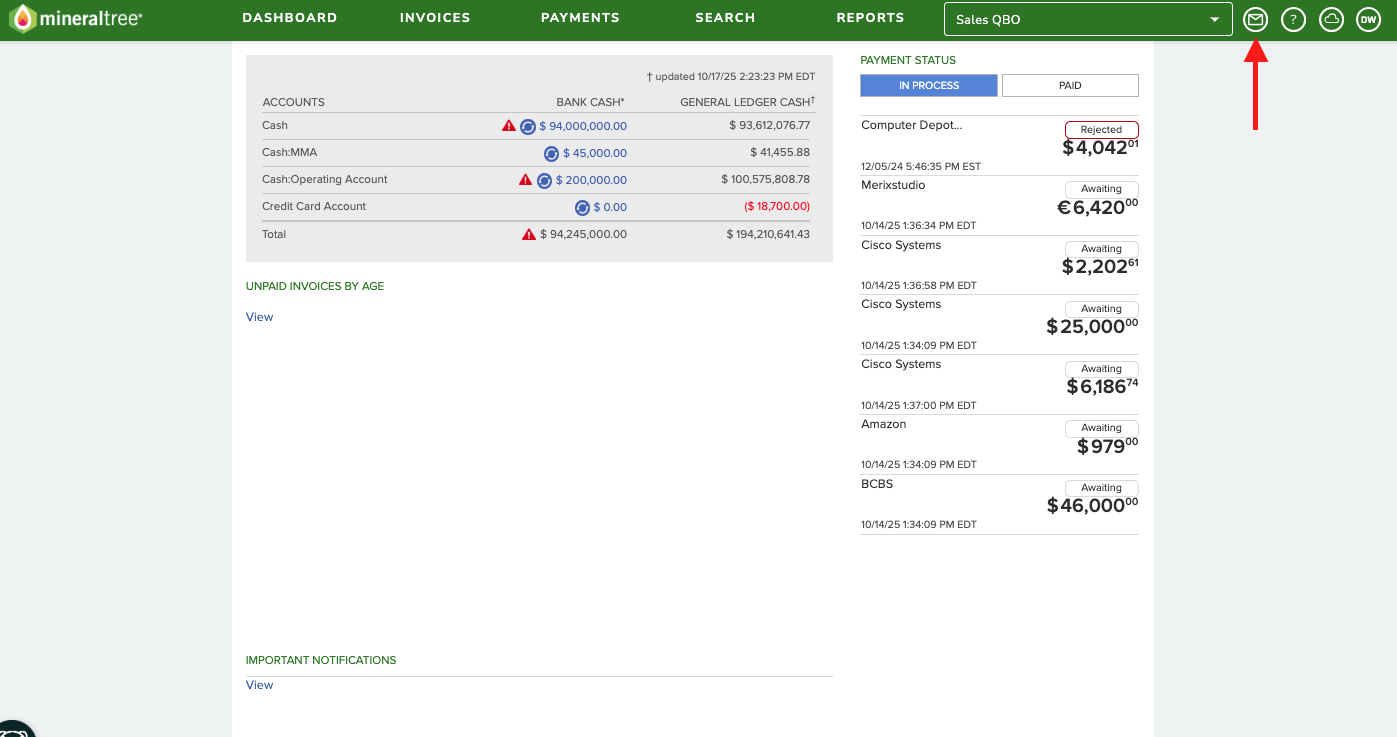Click the 12/05/24 5:46:35 PM EST timestamp

[x=921, y=166]
